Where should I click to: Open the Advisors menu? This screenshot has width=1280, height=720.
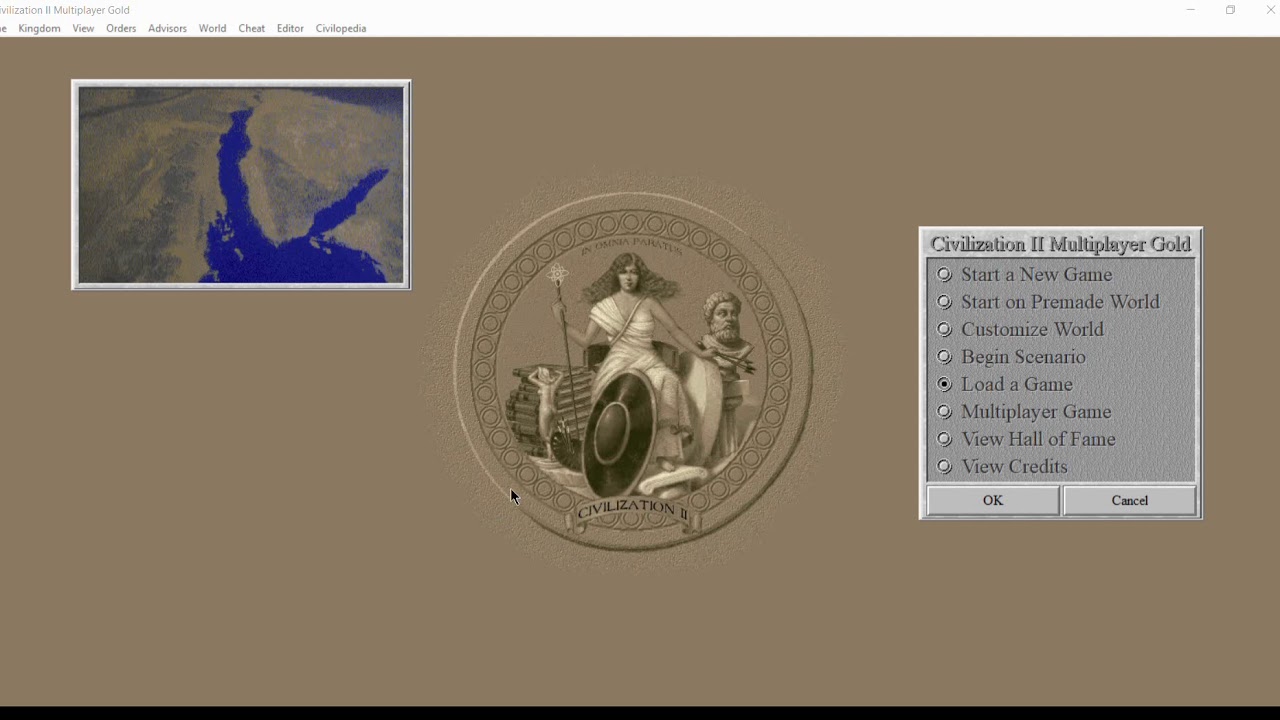(167, 28)
